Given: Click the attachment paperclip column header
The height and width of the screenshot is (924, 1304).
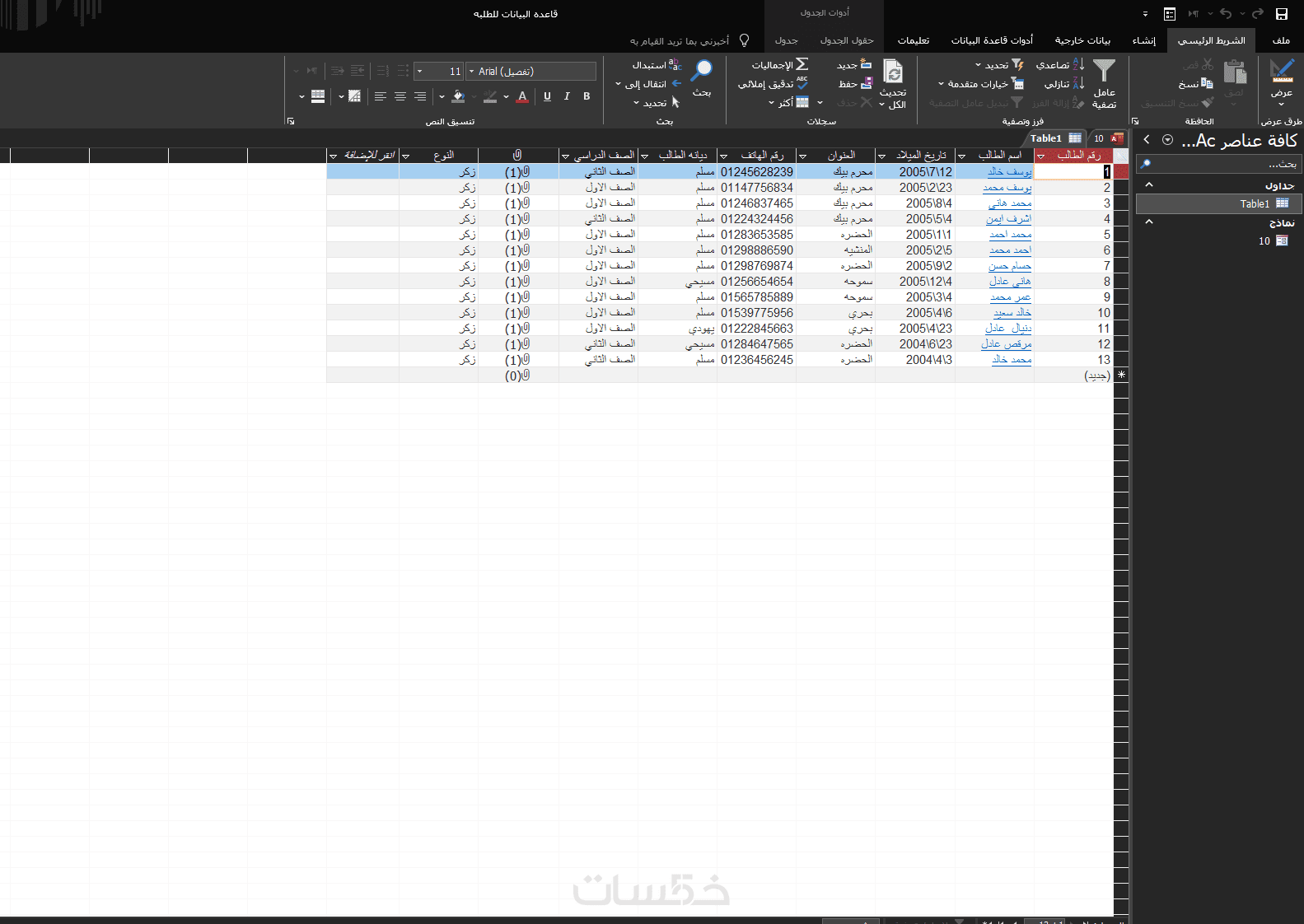Looking at the screenshot, I should (518, 155).
